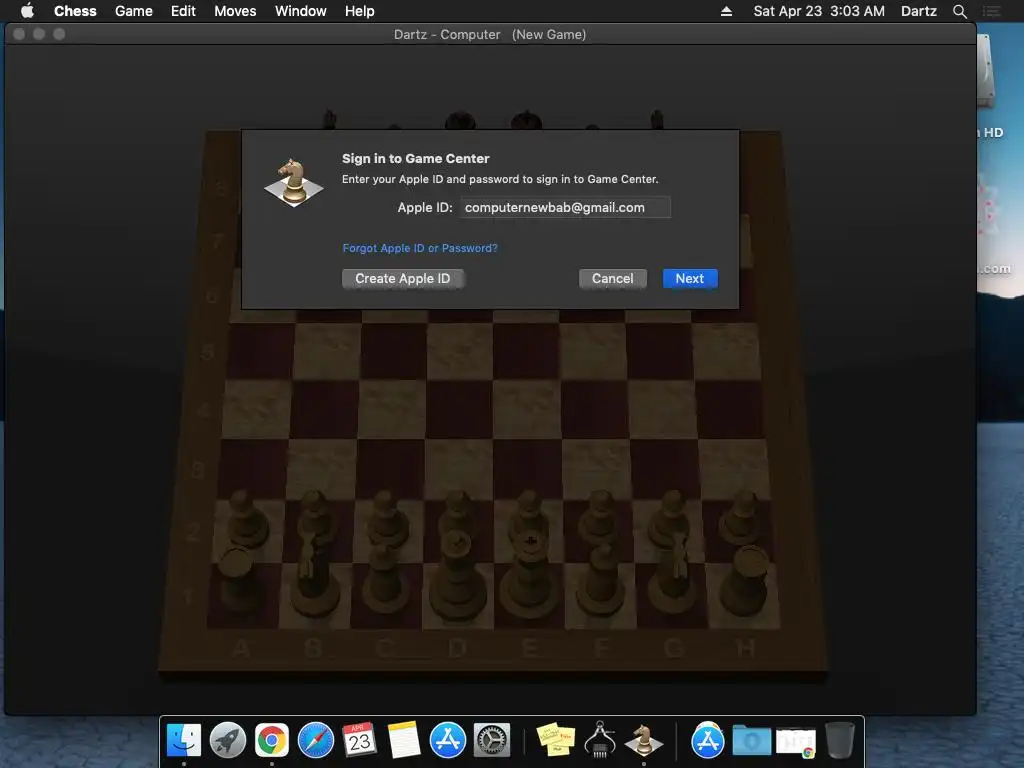Open the Trash in the dock
The width and height of the screenshot is (1024, 768).
(840, 741)
